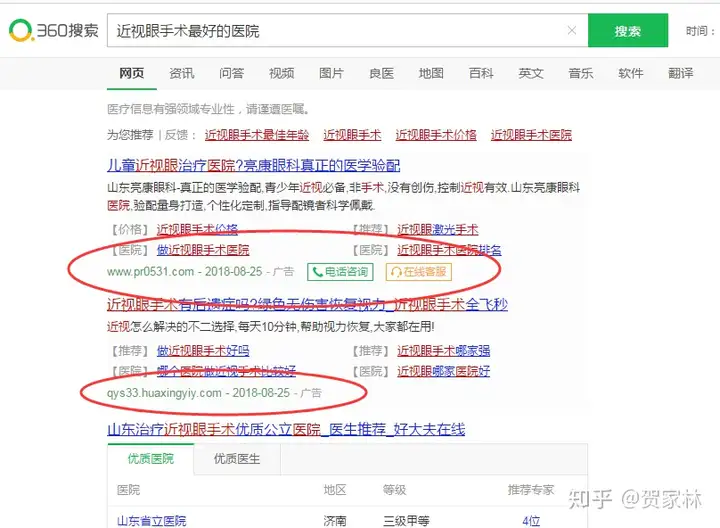Open the 问答 tab
The height and width of the screenshot is (528, 720).
tap(231, 73)
